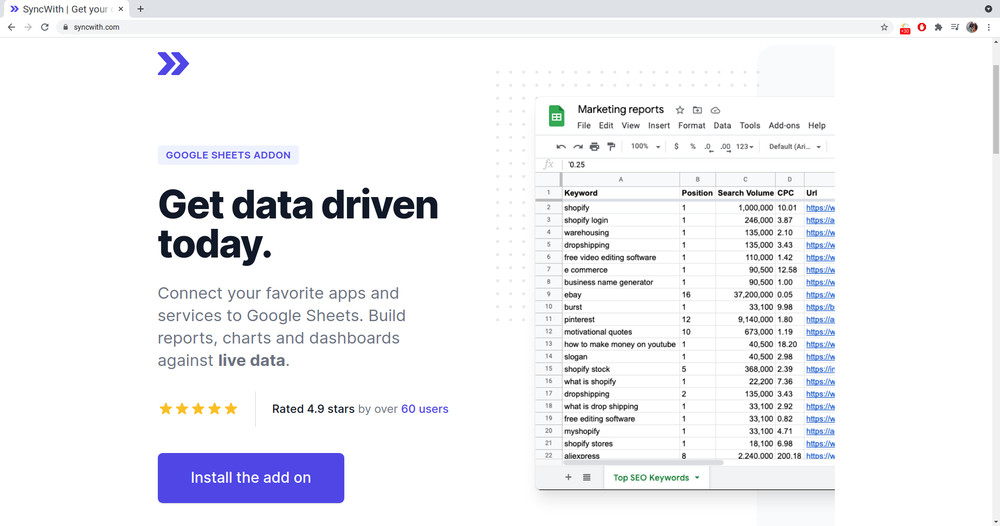Viewport: 1000px width, 526px height.
Task: Click the Google Sheets green logo
Action: [556, 116]
